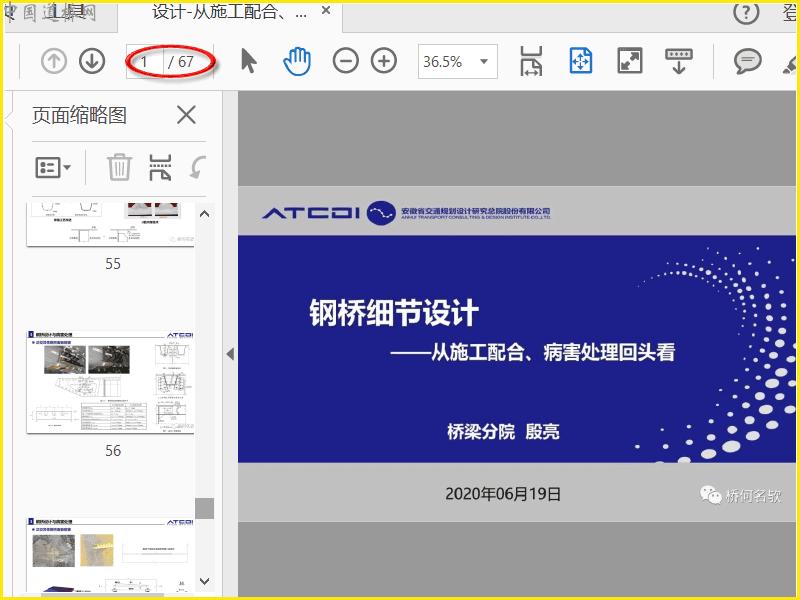Viewport: 800px width, 600px height.
Task: Open the comment bubble tool
Action: point(747,61)
